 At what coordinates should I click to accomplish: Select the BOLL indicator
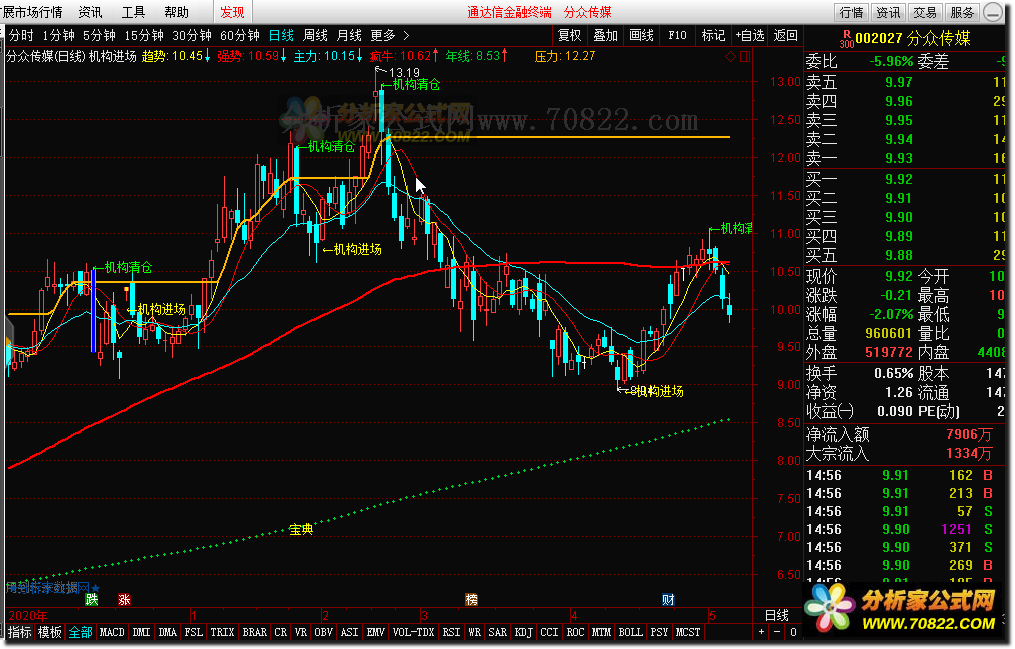tap(630, 632)
